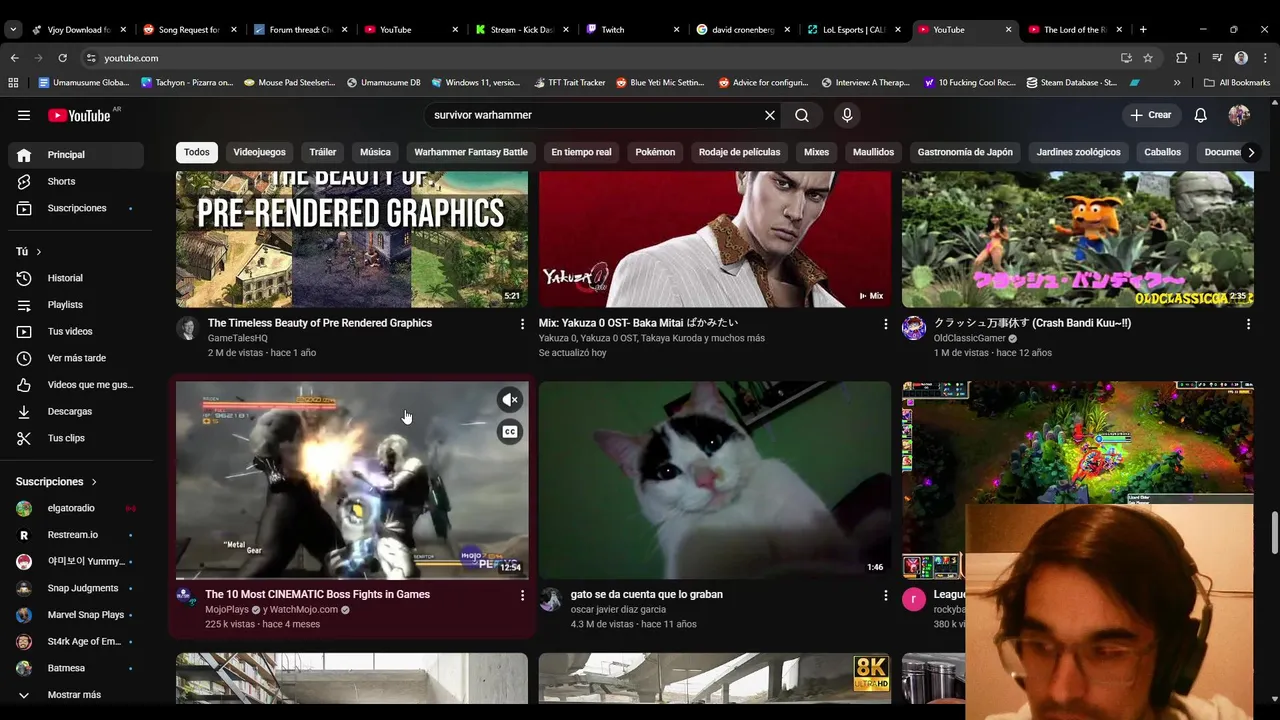Image resolution: width=1280 pixels, height=720 pixels.
Task: Start voice search with the microphone icon
Action: click(847, 115)
